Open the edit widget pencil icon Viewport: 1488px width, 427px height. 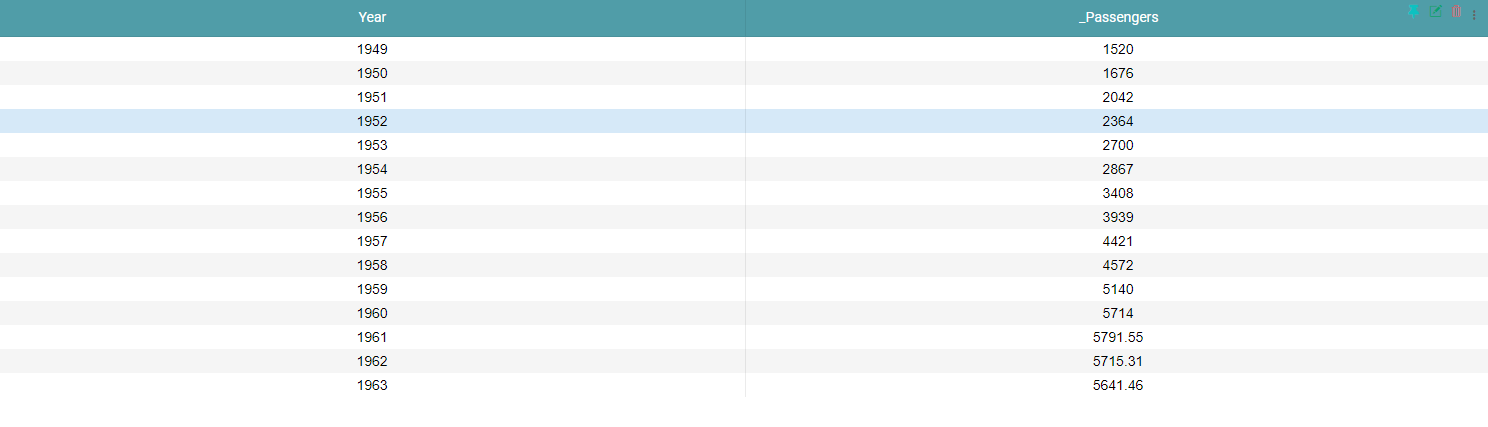(1436, 12)
